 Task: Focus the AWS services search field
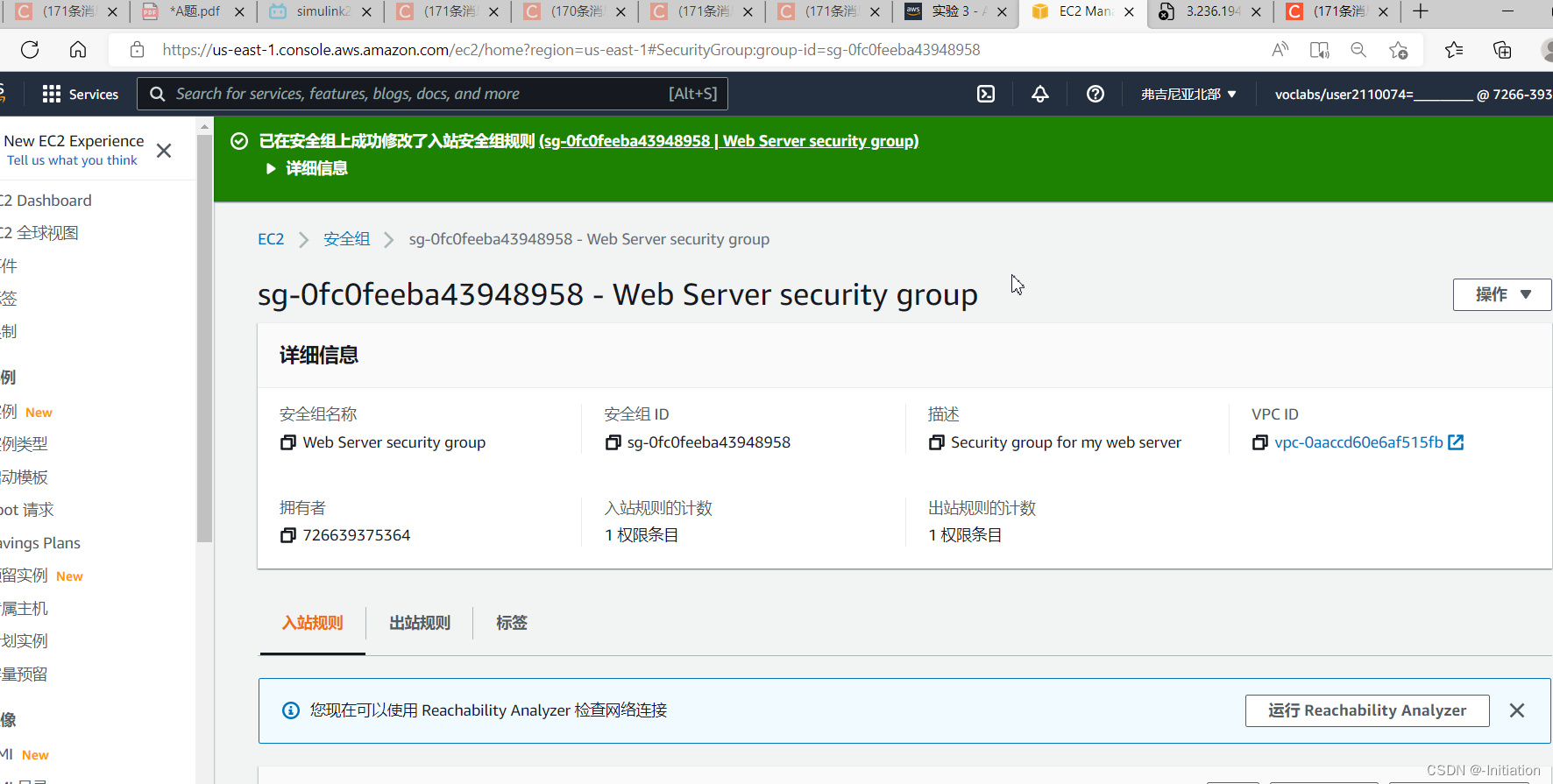click(432, 94)
